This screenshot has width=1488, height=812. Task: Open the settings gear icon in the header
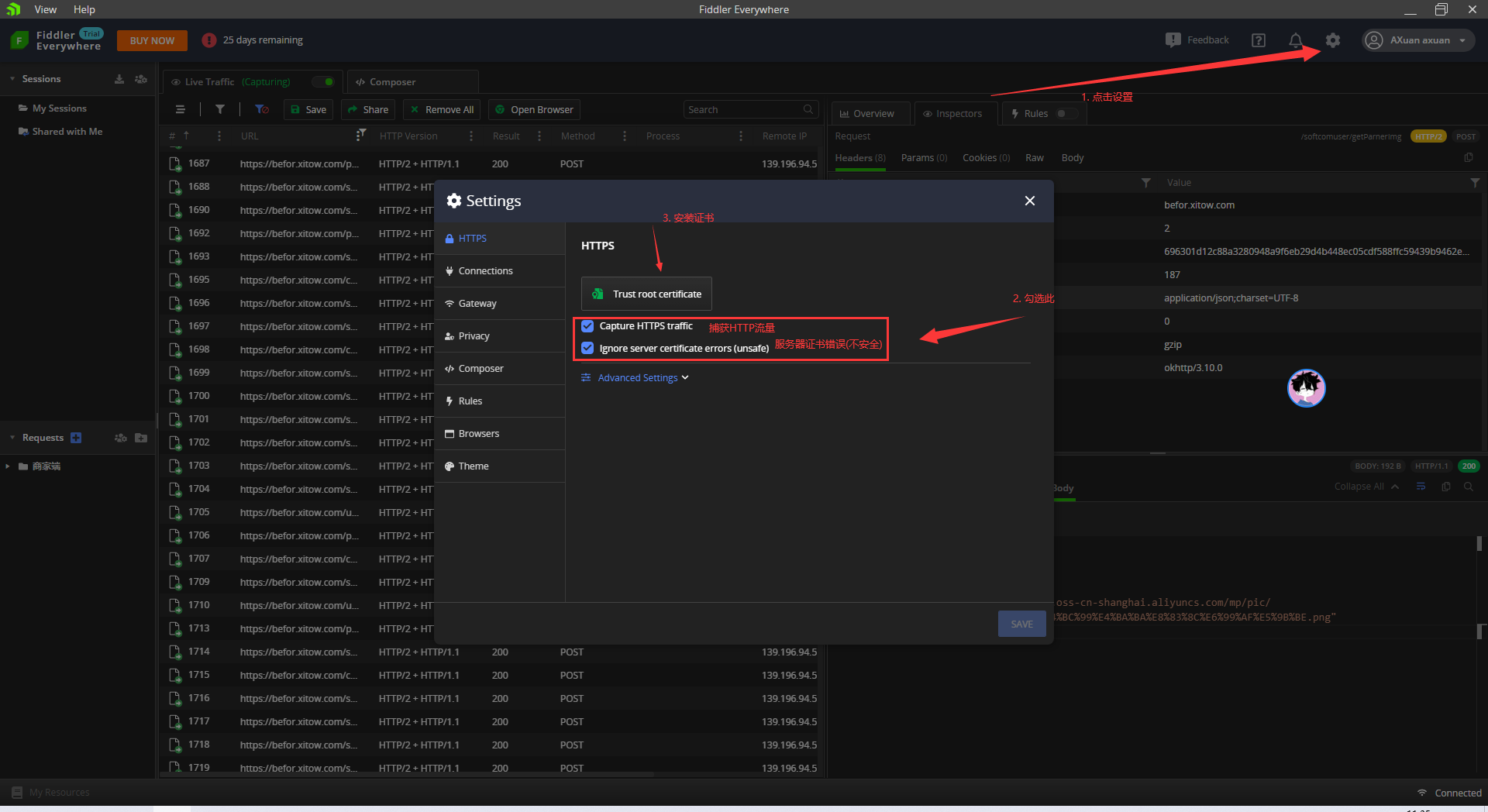(x=1332, y=40)
